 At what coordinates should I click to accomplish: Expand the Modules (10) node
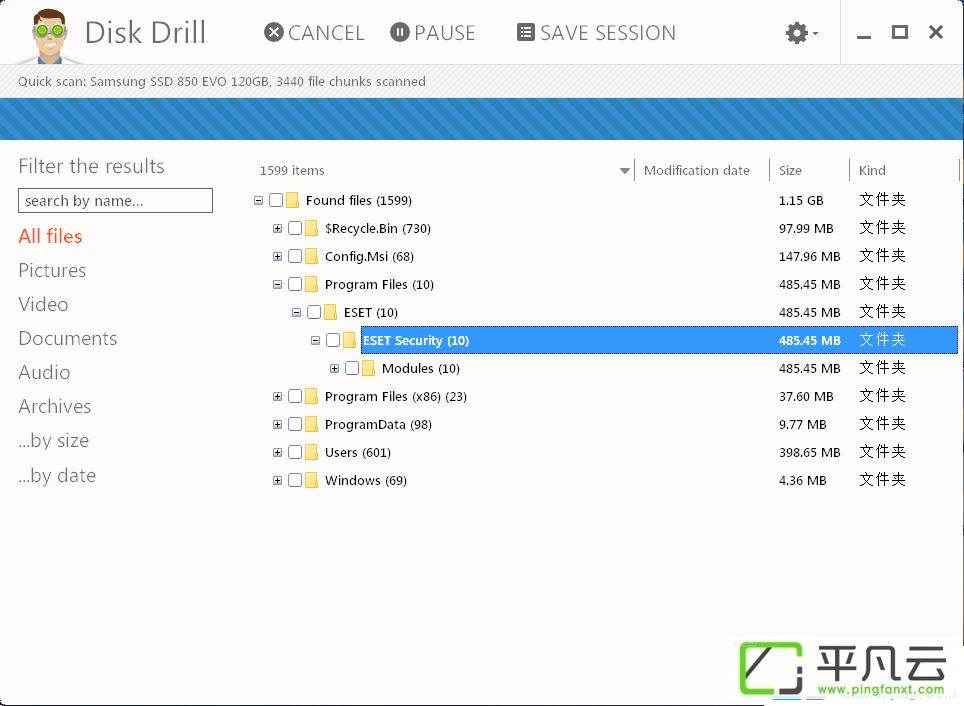pyautogui.click(x=334, y=368)
